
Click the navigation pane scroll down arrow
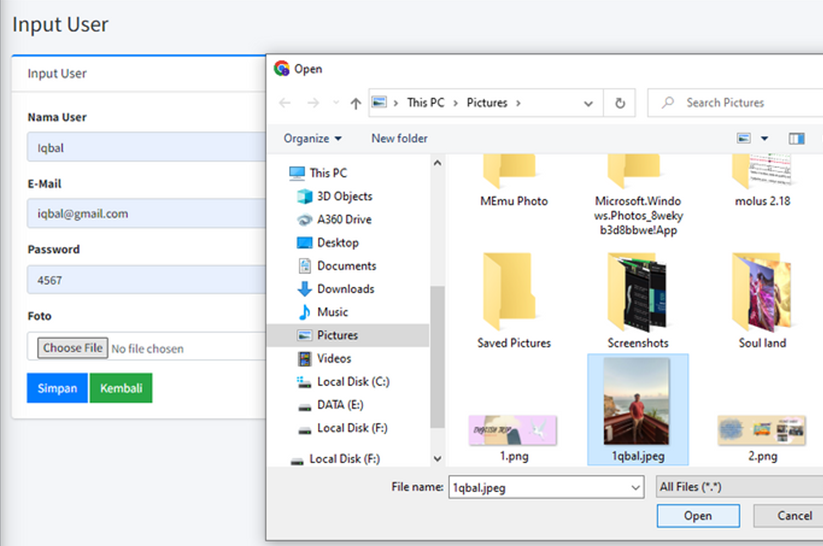click(437, 458)
